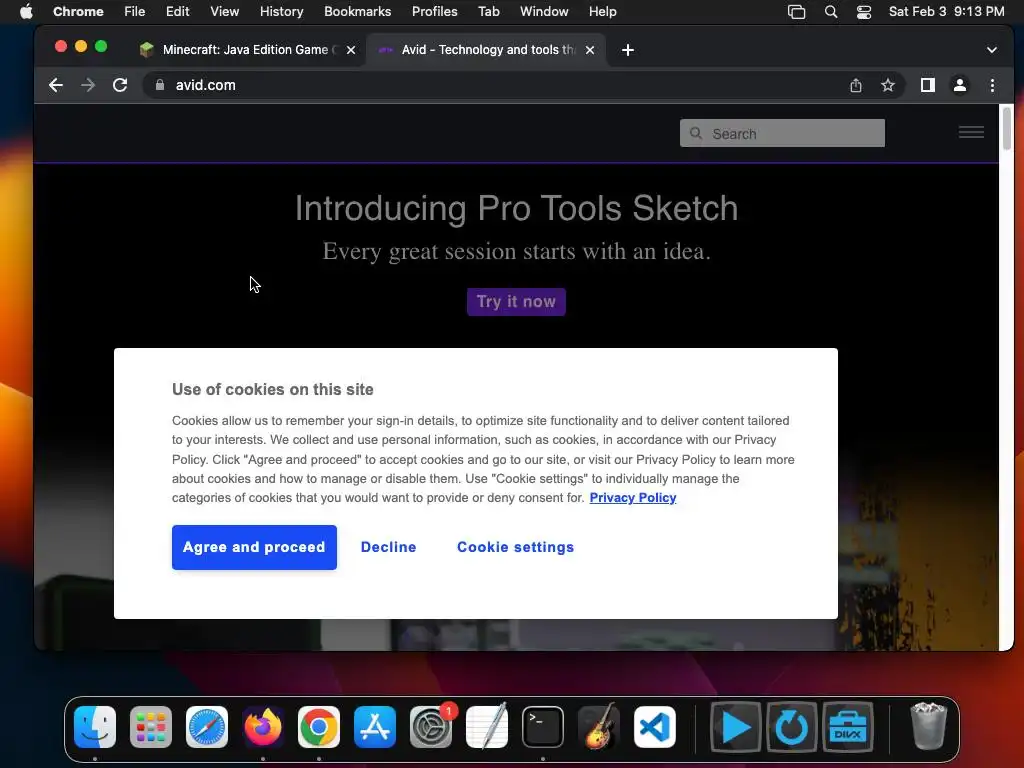Open Terminal from the Dock
The image size is (1024, 768).
coord(543,727)
